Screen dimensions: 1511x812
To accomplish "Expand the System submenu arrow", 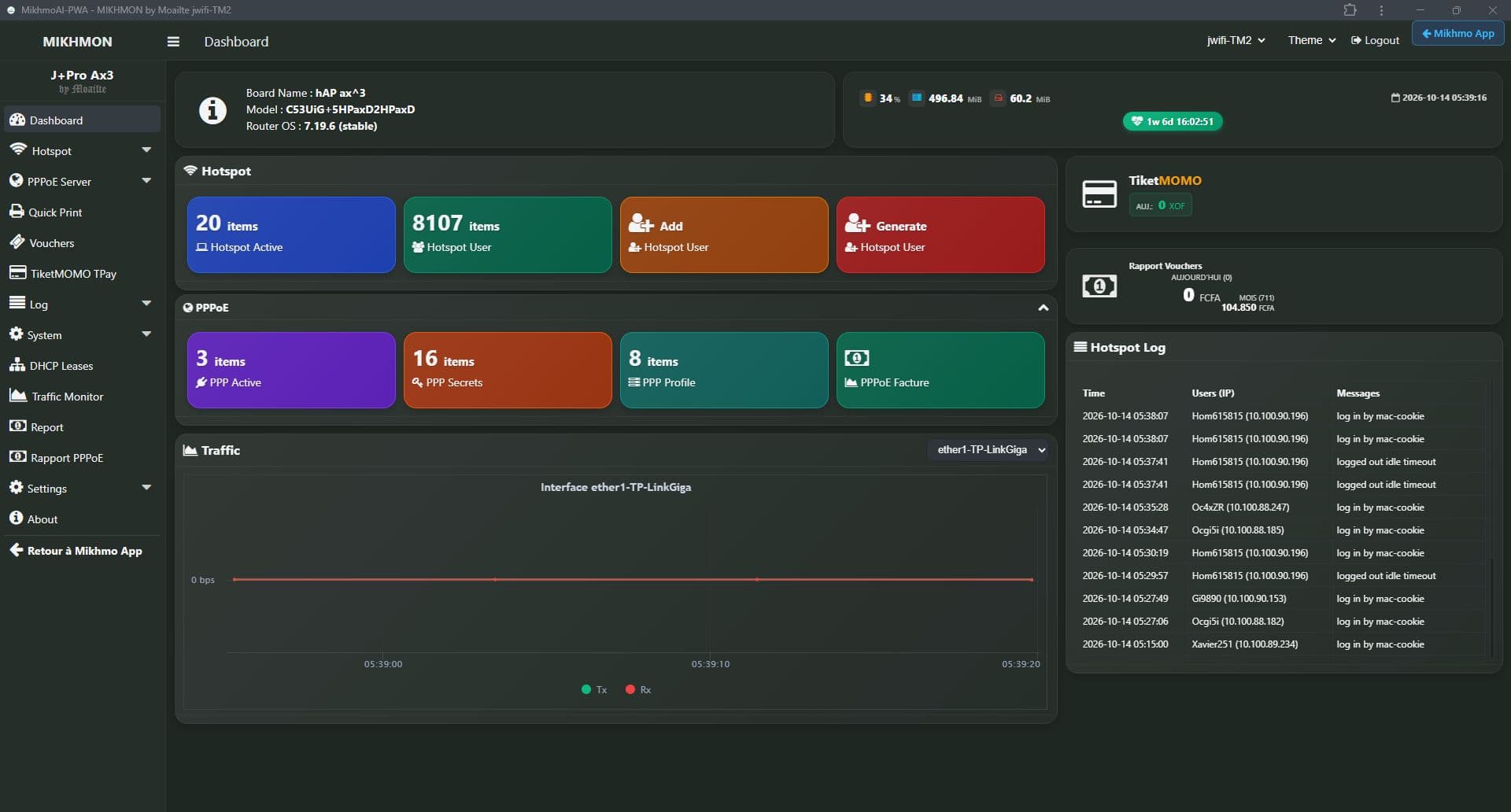I will 146,334.
